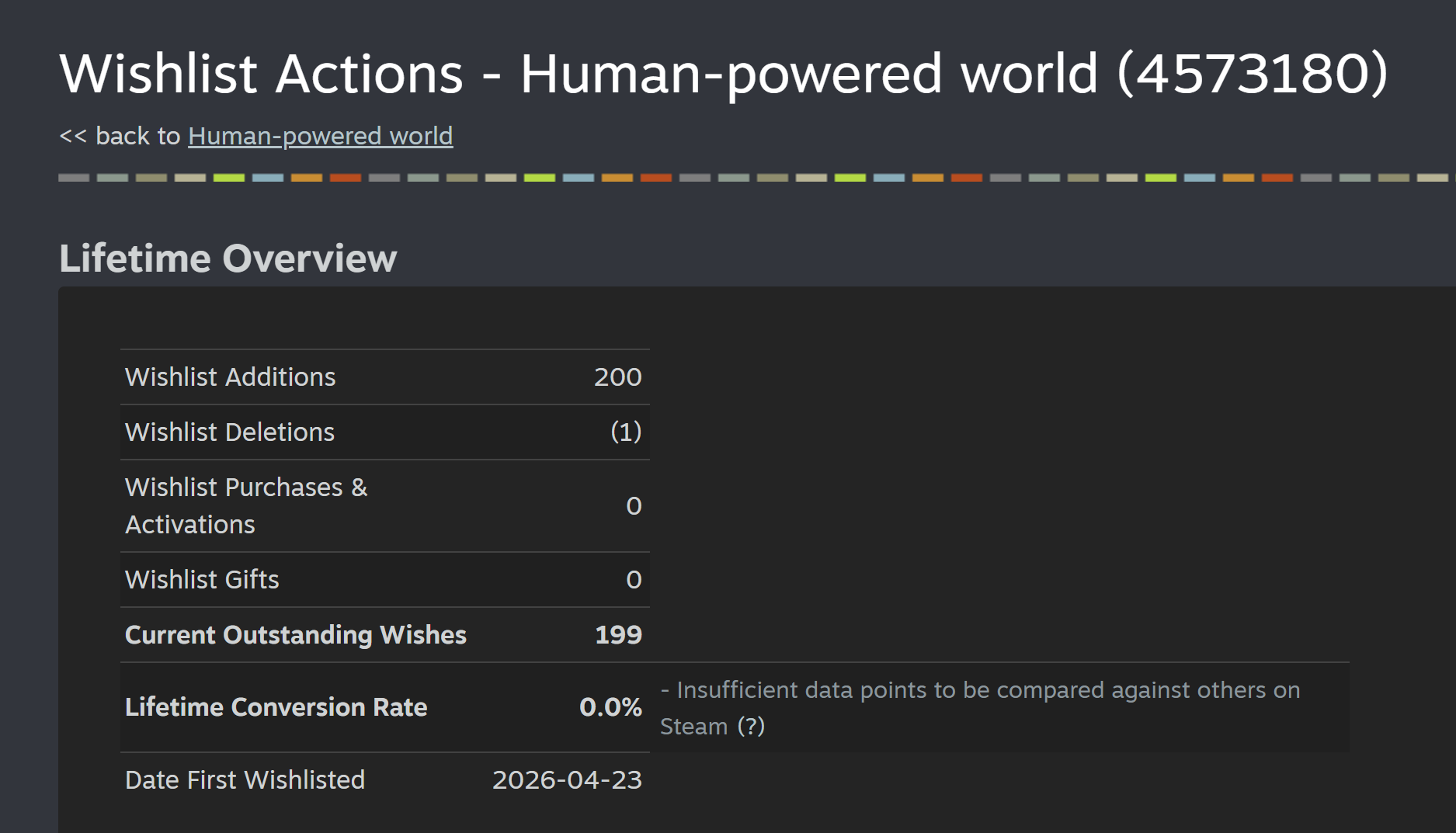Click the Wishlist Gifts value 0
This screenshot has width=1456, height=833.
(634, 580)
